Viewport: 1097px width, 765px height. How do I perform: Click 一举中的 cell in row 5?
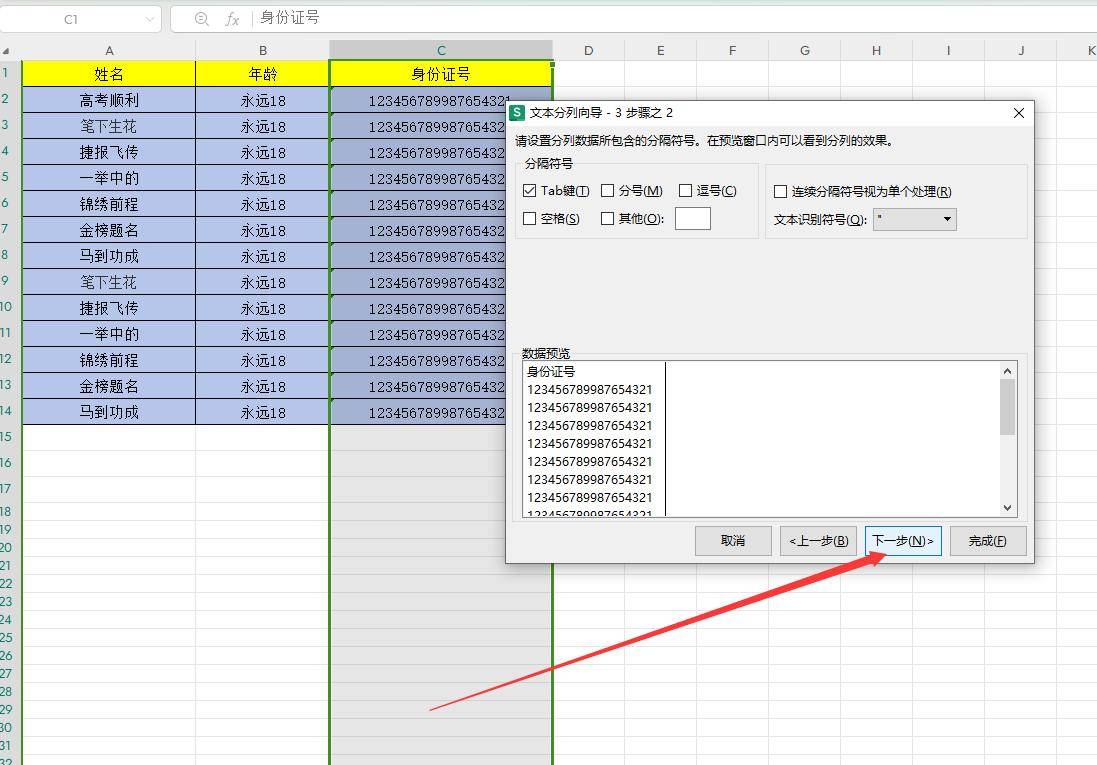(x=109, y=178)
